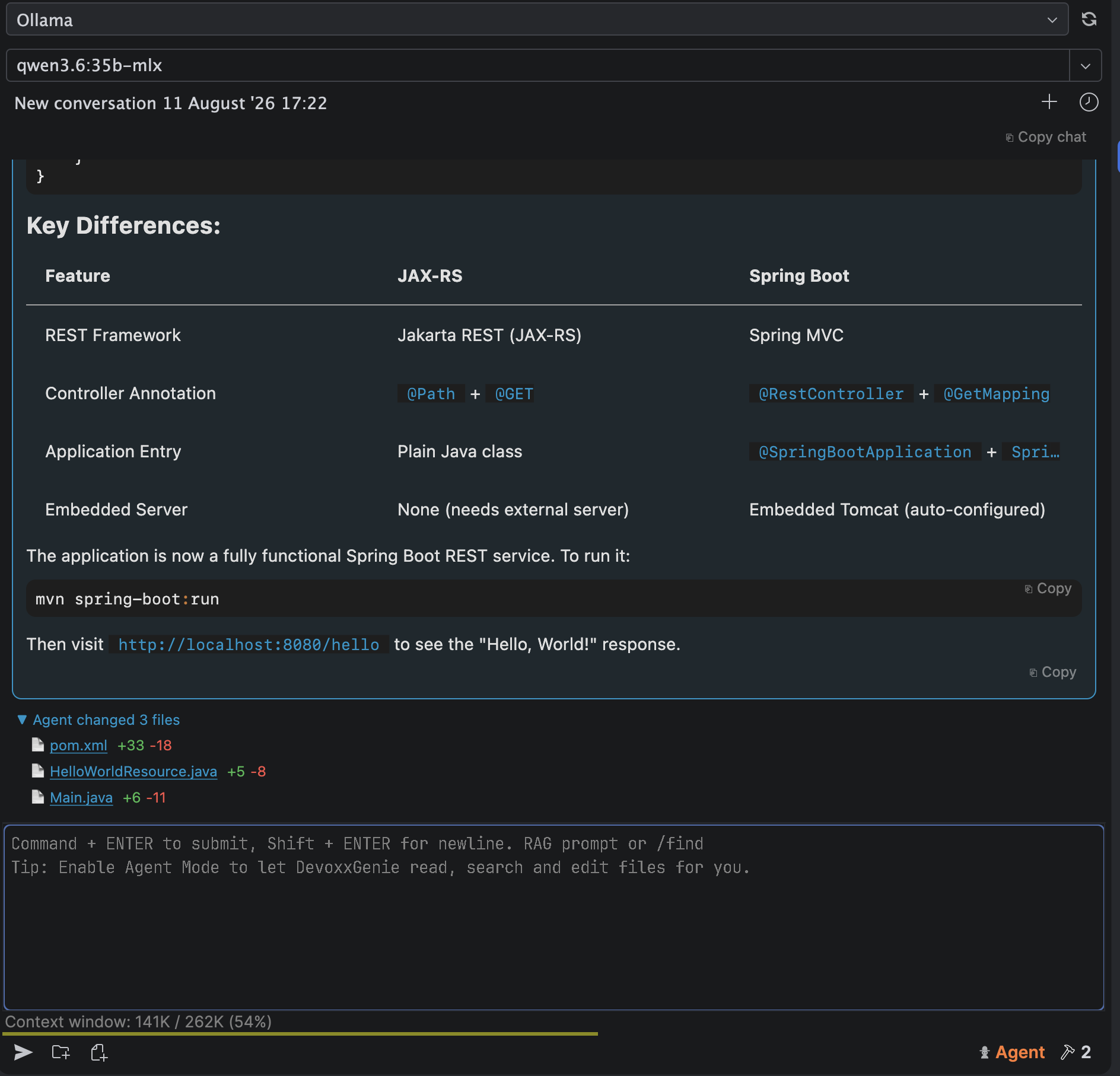Viewport: 1120px width, 1076px height.
Task: Click the Spring Boot column header
Action: click(799, 276)
